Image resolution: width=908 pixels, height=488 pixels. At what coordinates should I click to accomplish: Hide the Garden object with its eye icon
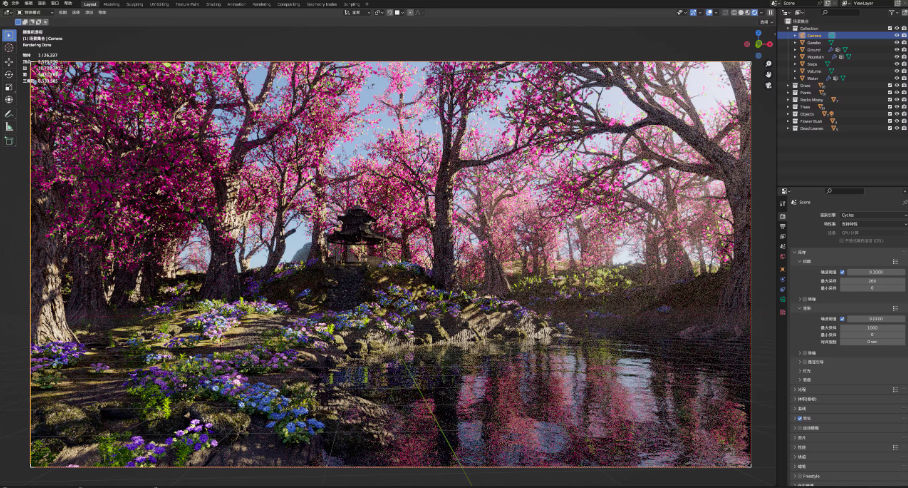(x=896, y=42)
